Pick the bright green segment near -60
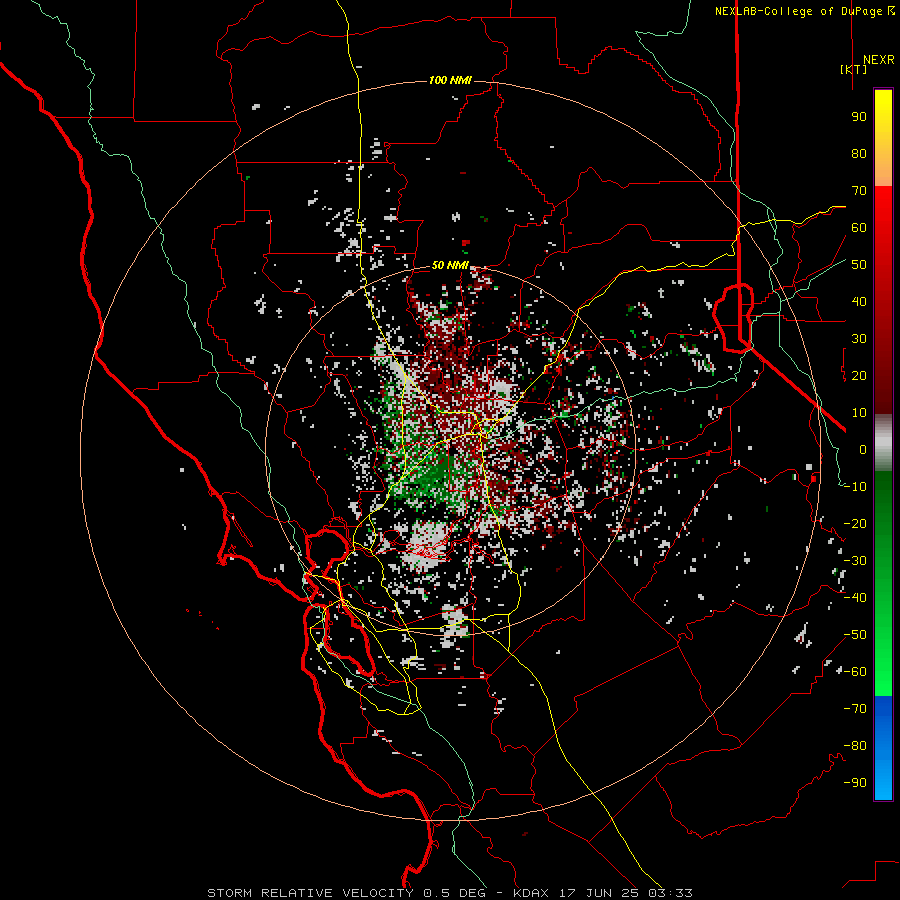Screen dimensions: 900x900 [x=883, y=672]
